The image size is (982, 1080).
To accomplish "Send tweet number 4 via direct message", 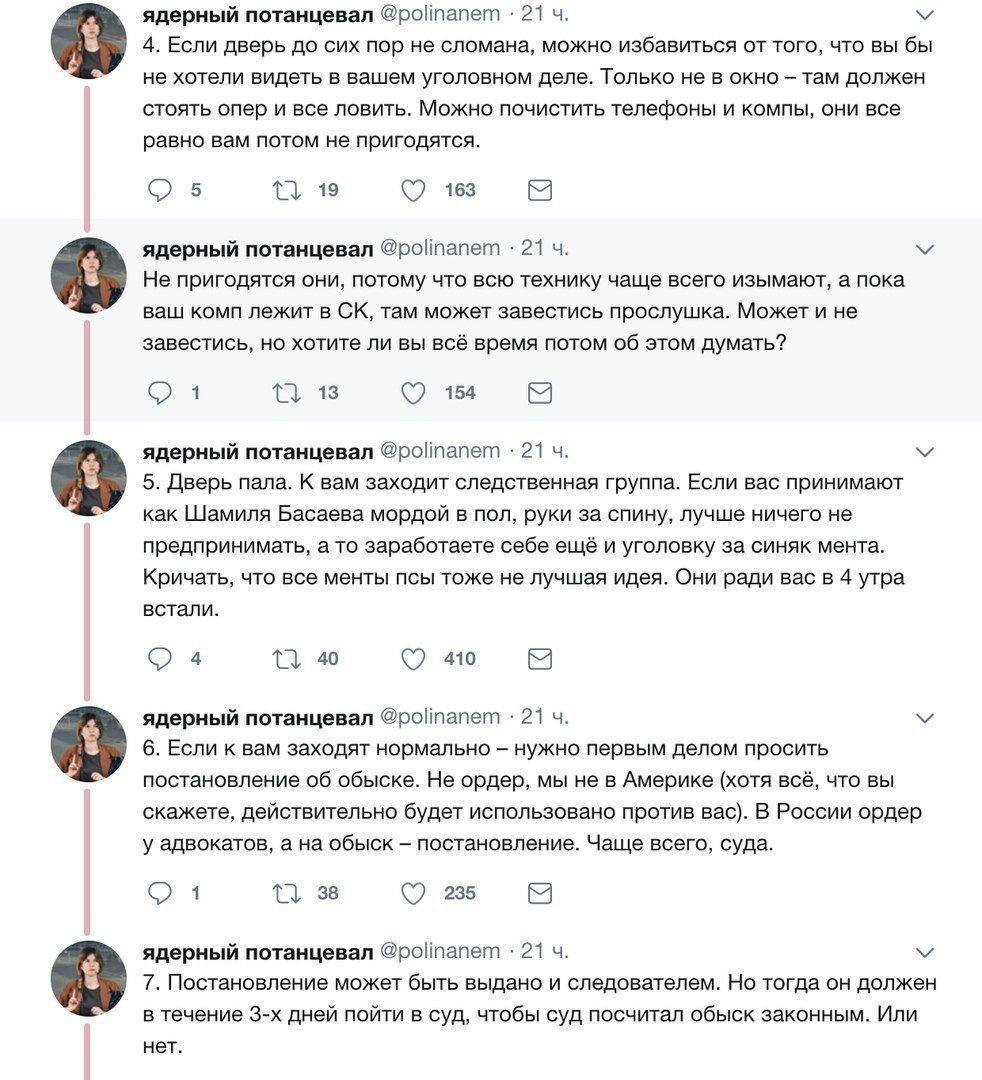I will (540, 190).
